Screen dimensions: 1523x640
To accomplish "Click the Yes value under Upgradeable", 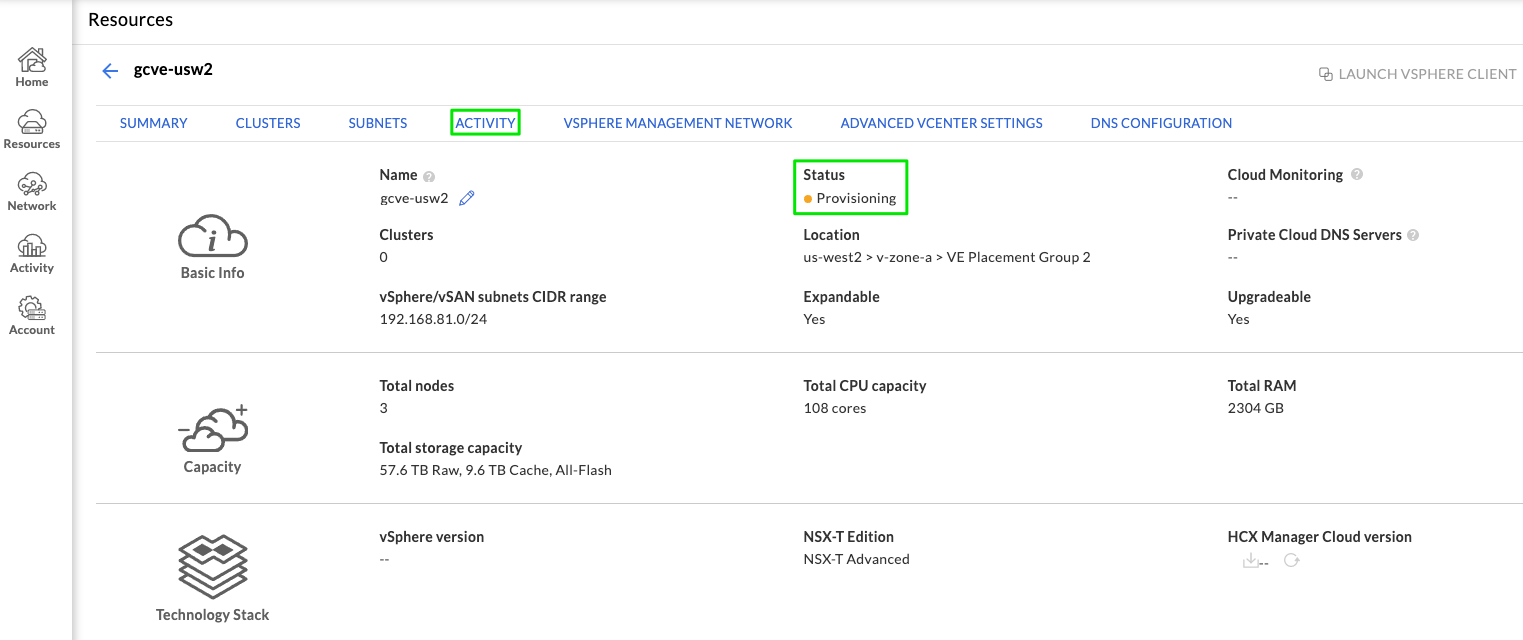I will (1238, 319).
